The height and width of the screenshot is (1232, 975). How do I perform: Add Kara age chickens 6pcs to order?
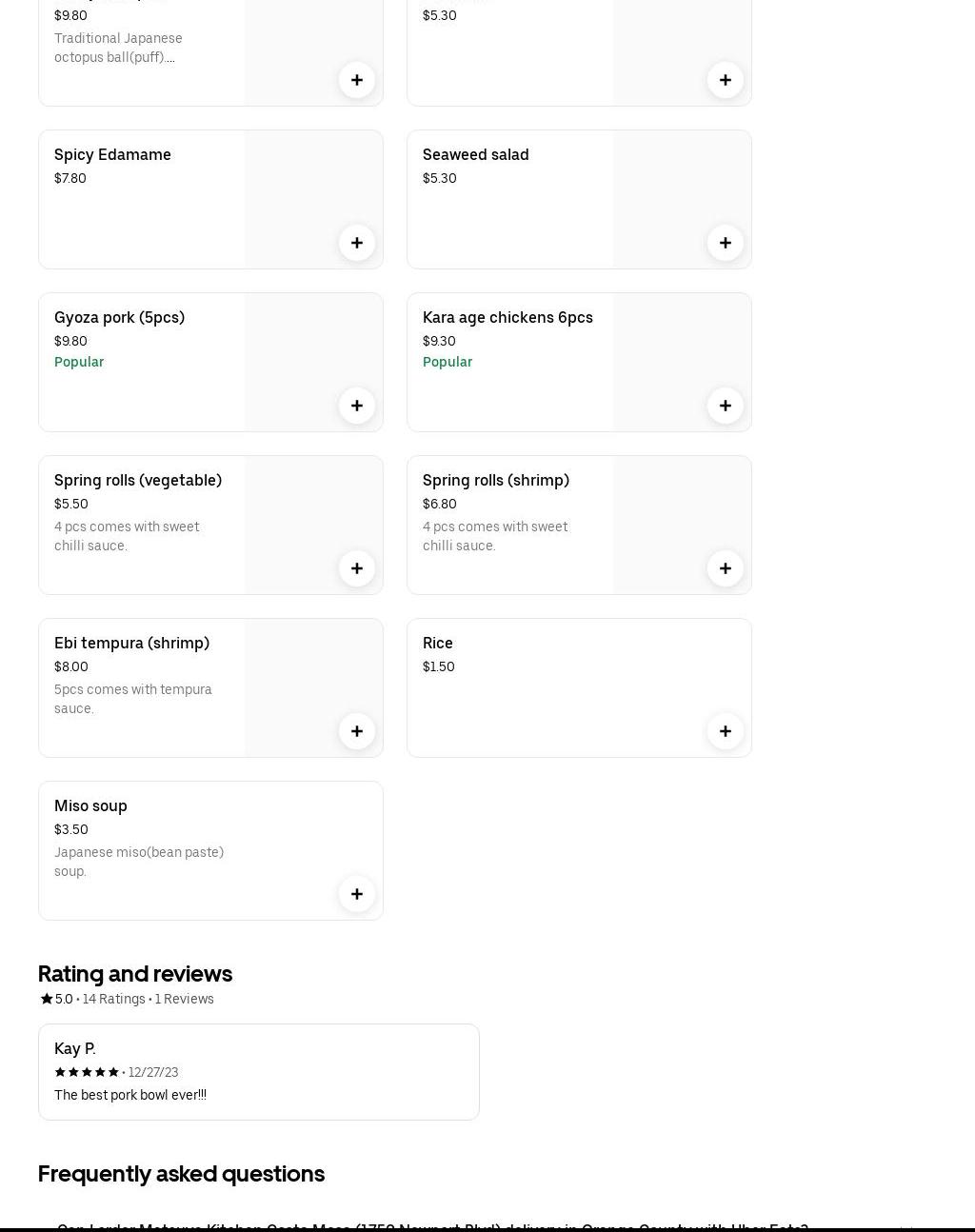(x=726, y=406)
